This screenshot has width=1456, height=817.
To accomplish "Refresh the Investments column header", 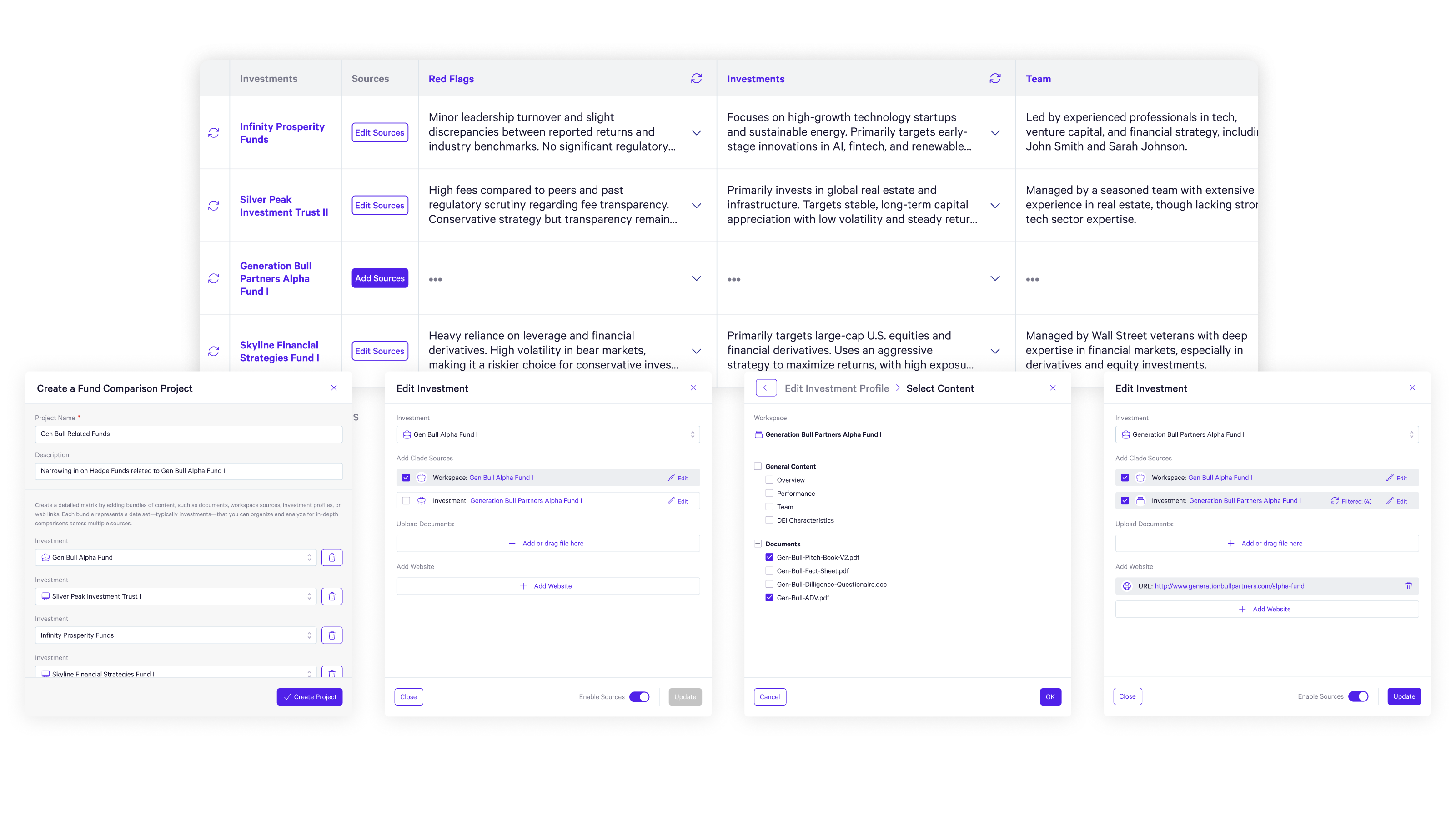I will click(x=995, y=79).
